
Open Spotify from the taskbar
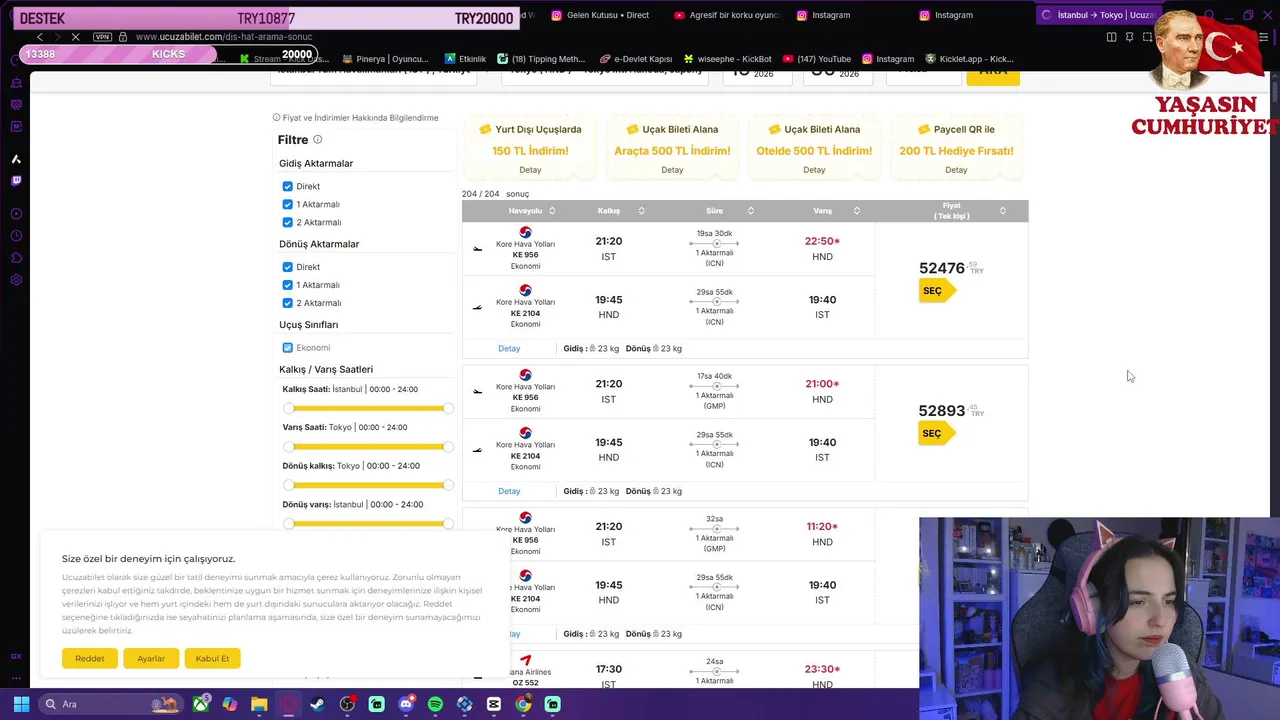coord(435,704)
